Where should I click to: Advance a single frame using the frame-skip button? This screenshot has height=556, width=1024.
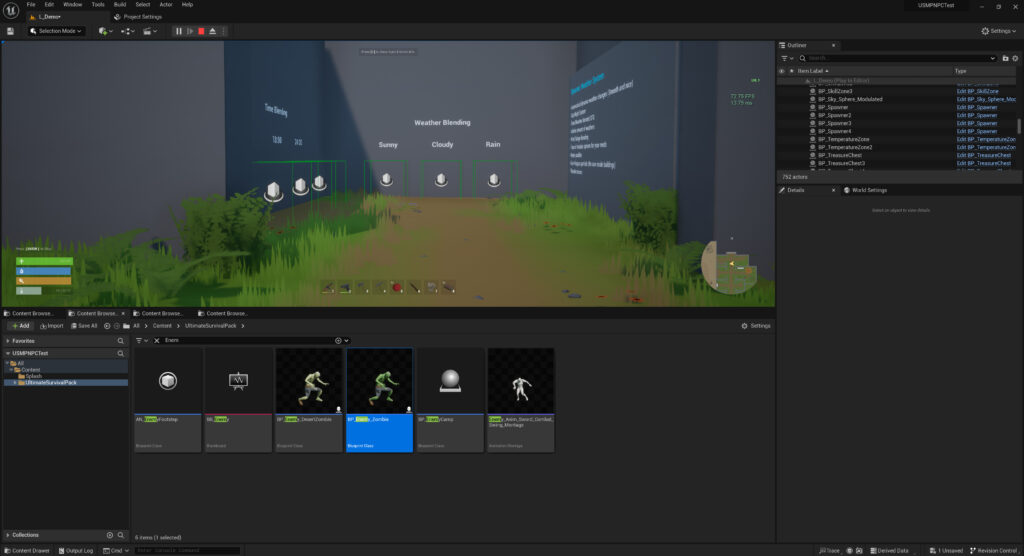[x=190, y=31]
